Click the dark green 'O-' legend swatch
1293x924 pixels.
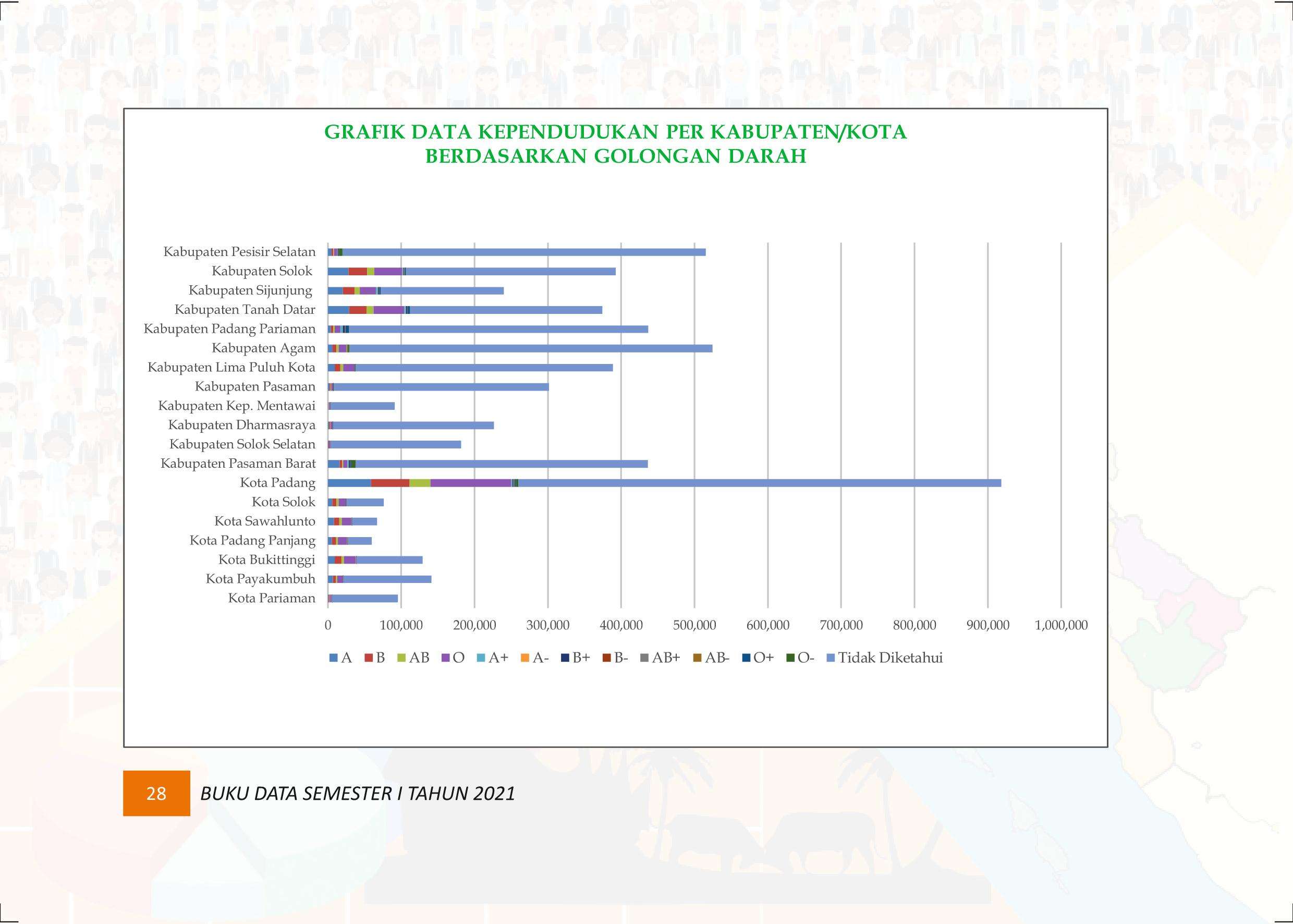coord(790,658)
